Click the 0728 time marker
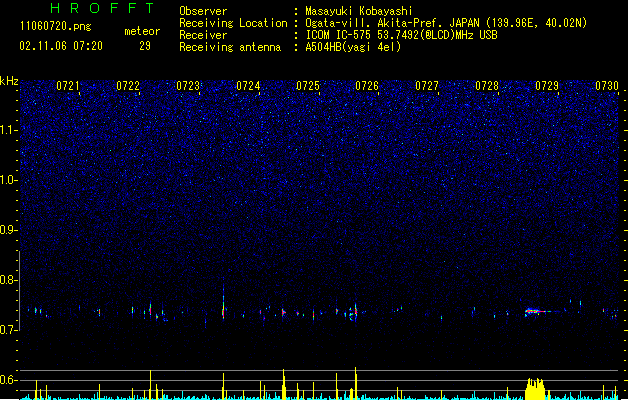 point(487,86)
